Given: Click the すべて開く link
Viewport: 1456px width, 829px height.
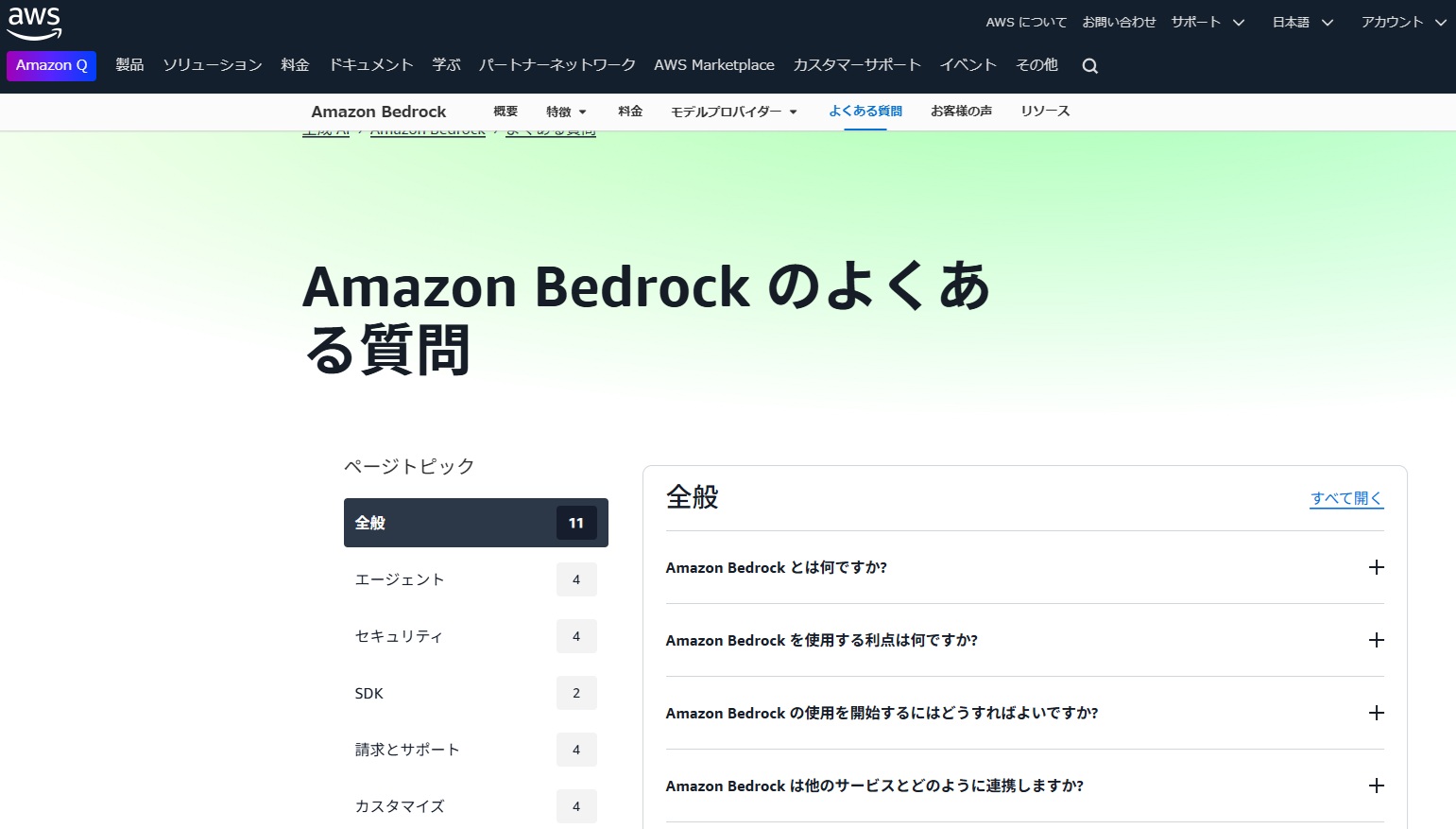Looking at the screenshot, I should pyautogui.click(x=1346, y=498).
